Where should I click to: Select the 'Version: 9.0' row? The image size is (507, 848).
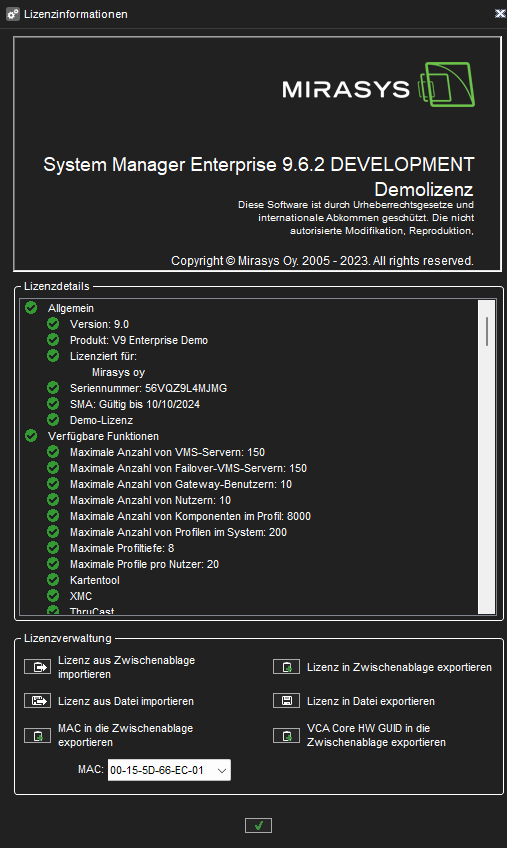click(x=100, y=324)
